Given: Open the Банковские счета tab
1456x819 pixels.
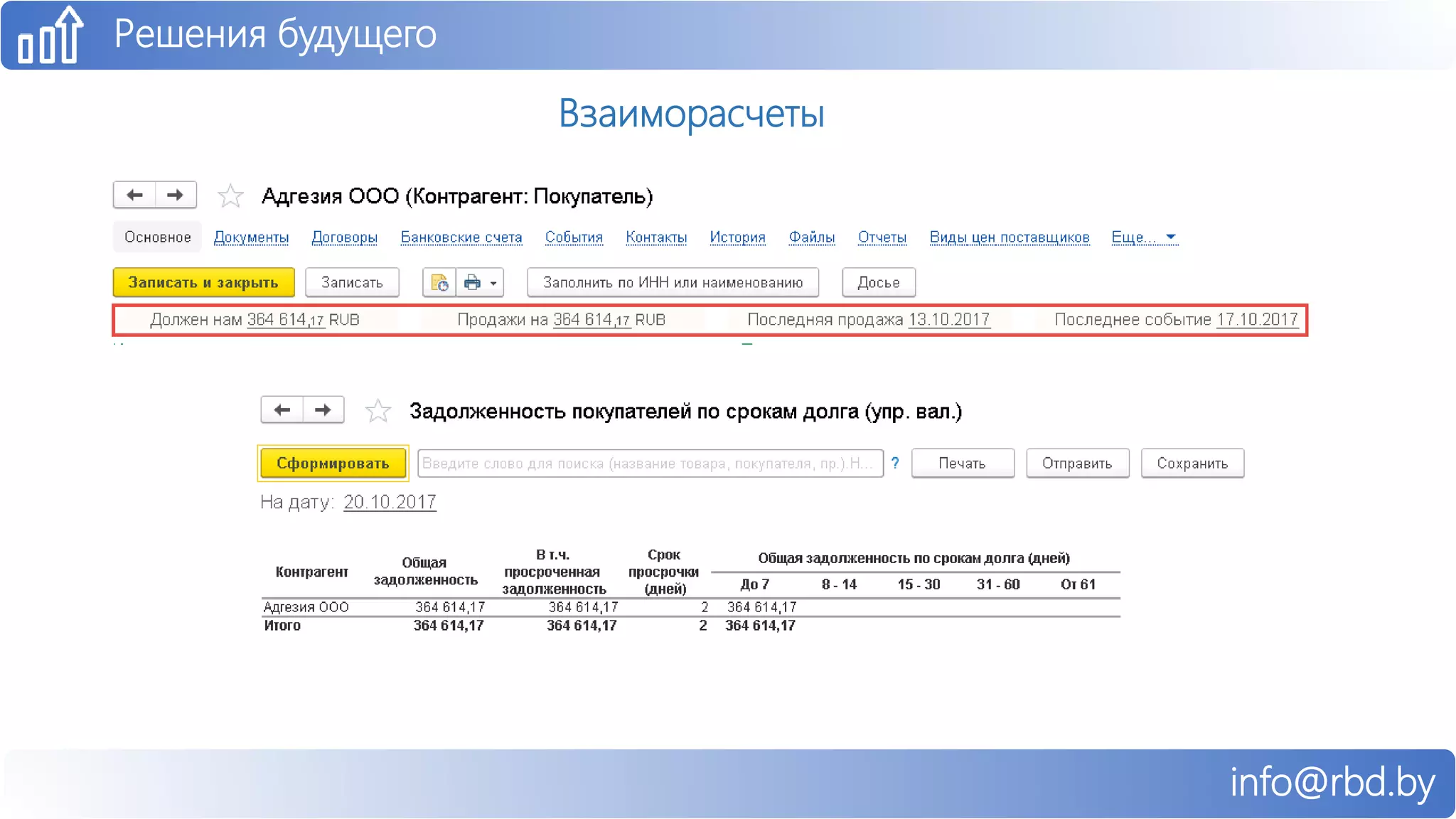Looking at the screenshot, I should 461,237.
